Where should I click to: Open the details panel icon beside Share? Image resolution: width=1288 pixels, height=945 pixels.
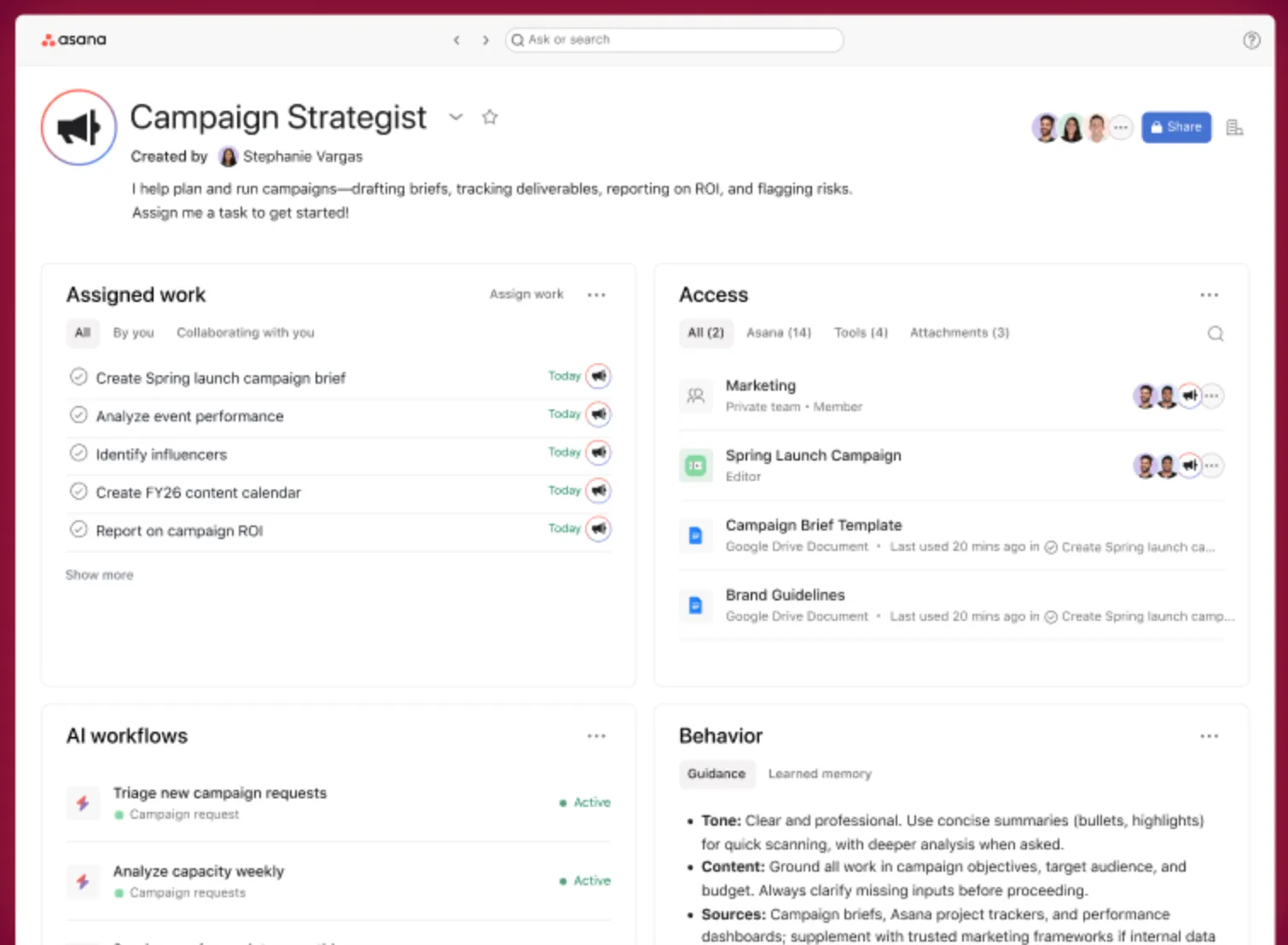coord(1234,127)
